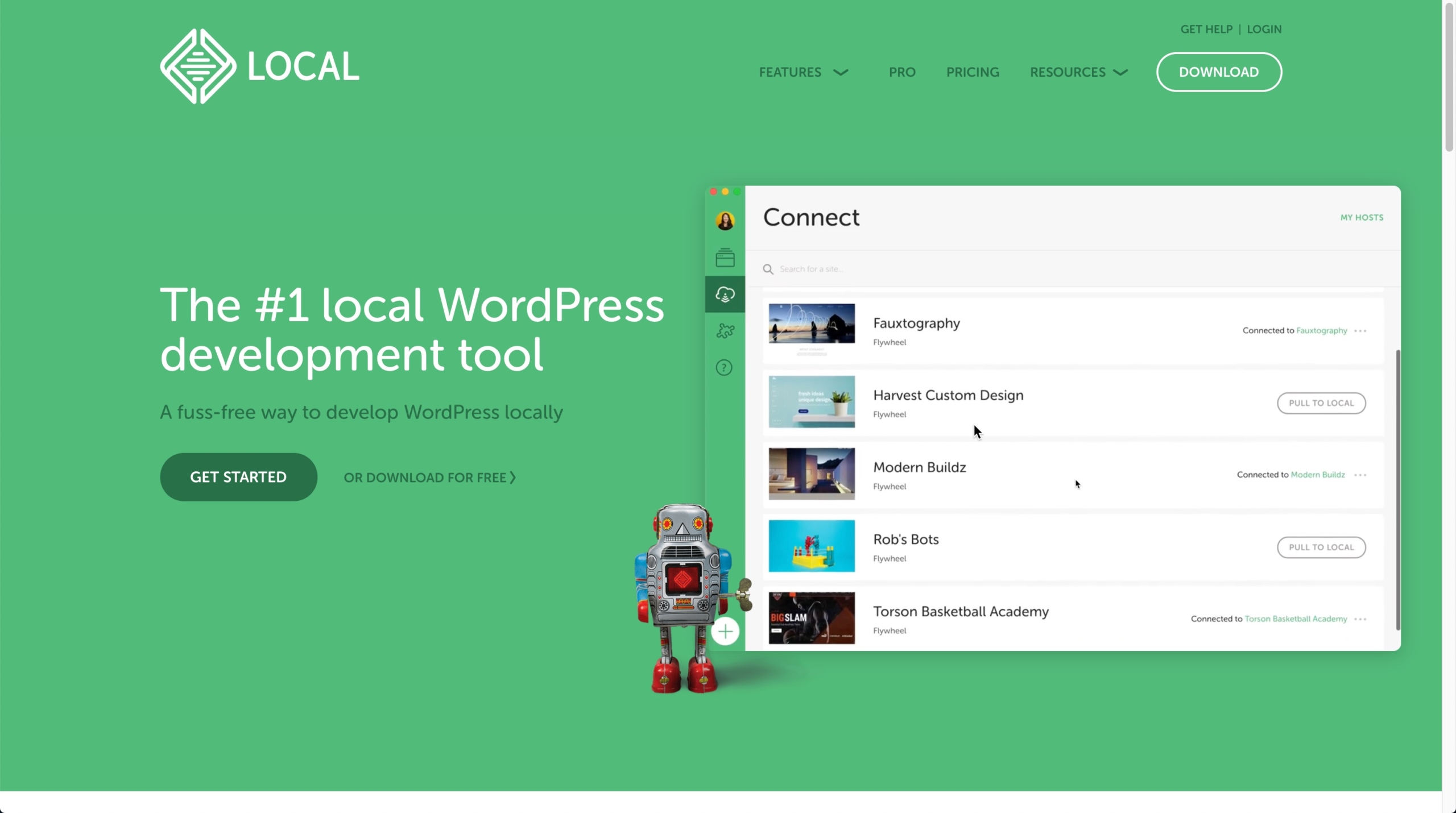1456x813 pixels.
Task: Click Or Download For Free link
Action: (429, 478)
